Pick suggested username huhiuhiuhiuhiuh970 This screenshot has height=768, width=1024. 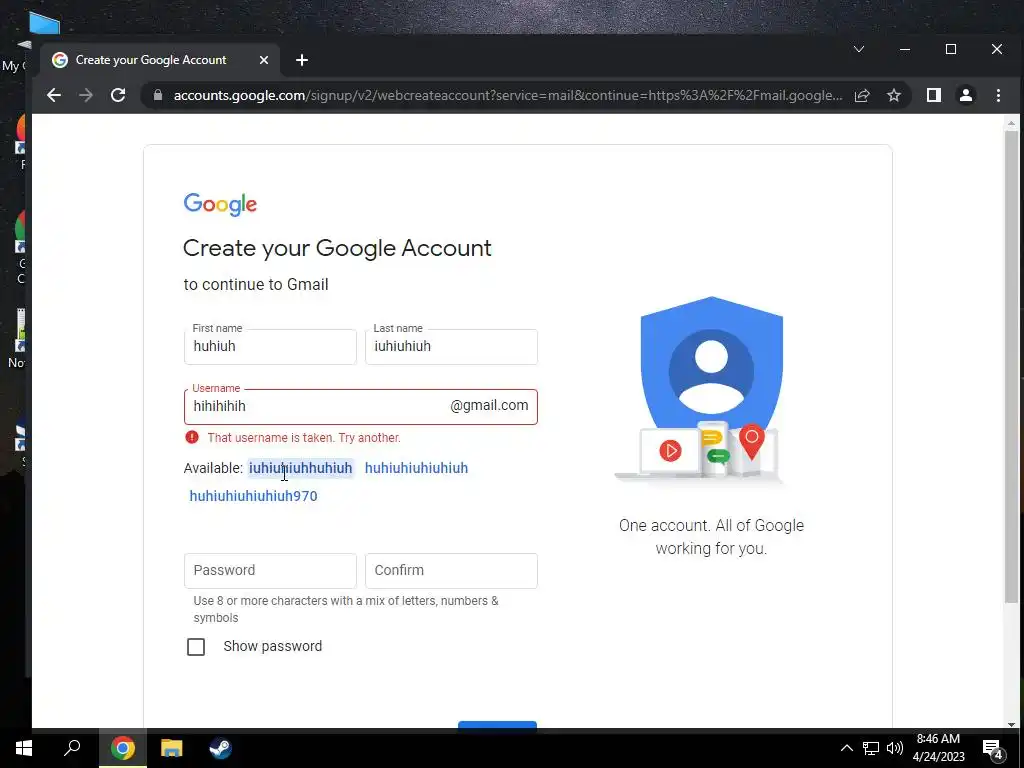pos(253,496)
